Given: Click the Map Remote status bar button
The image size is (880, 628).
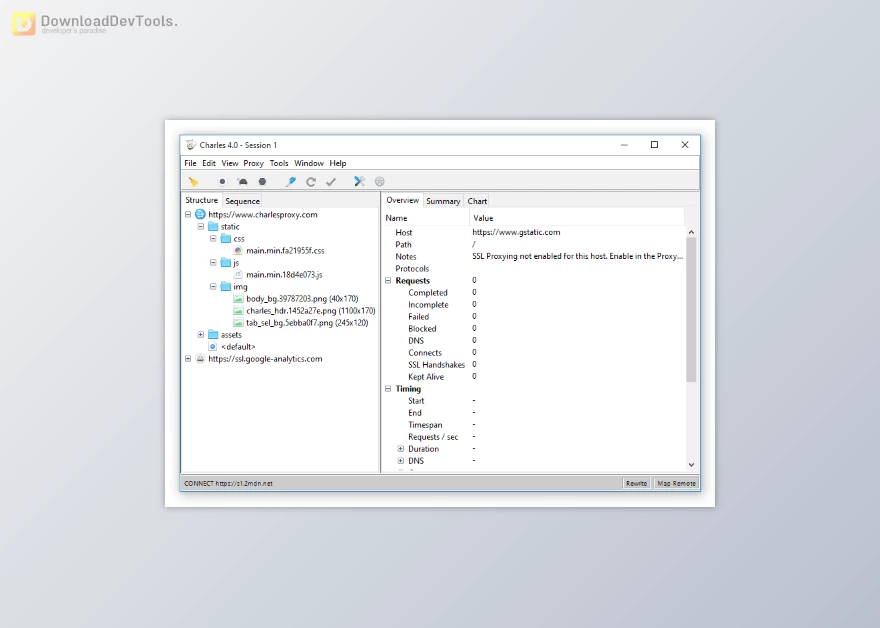Looking at the screenshot, I should tap(676, 483).
